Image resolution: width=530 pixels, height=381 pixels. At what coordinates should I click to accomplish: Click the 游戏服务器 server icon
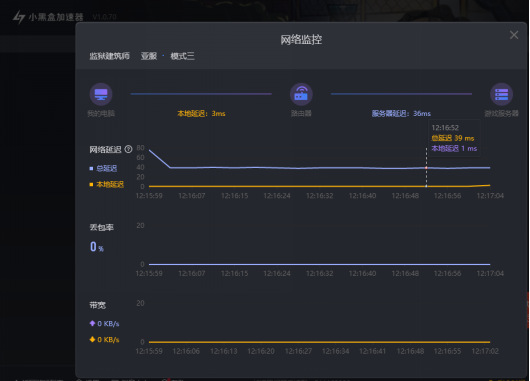501,94
